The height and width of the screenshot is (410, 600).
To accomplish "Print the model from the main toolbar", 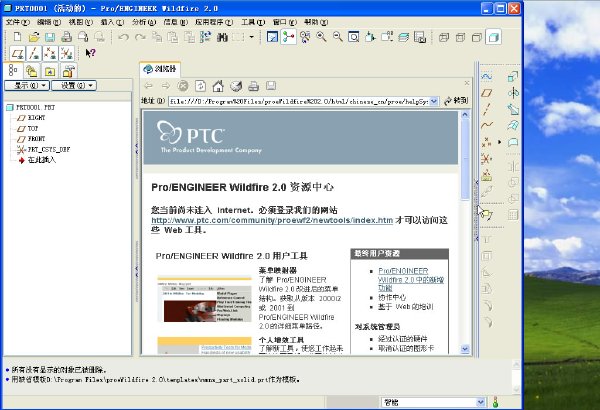I will 67,37.
